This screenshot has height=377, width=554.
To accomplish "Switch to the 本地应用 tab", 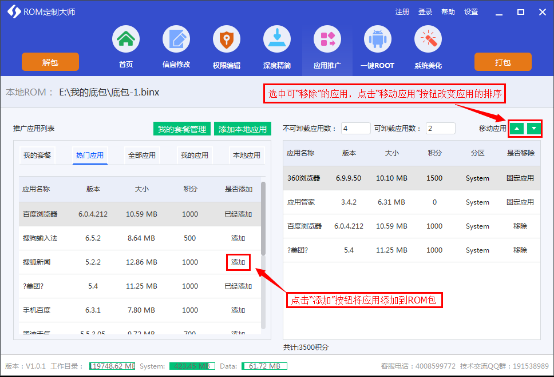I will point(247,155).
